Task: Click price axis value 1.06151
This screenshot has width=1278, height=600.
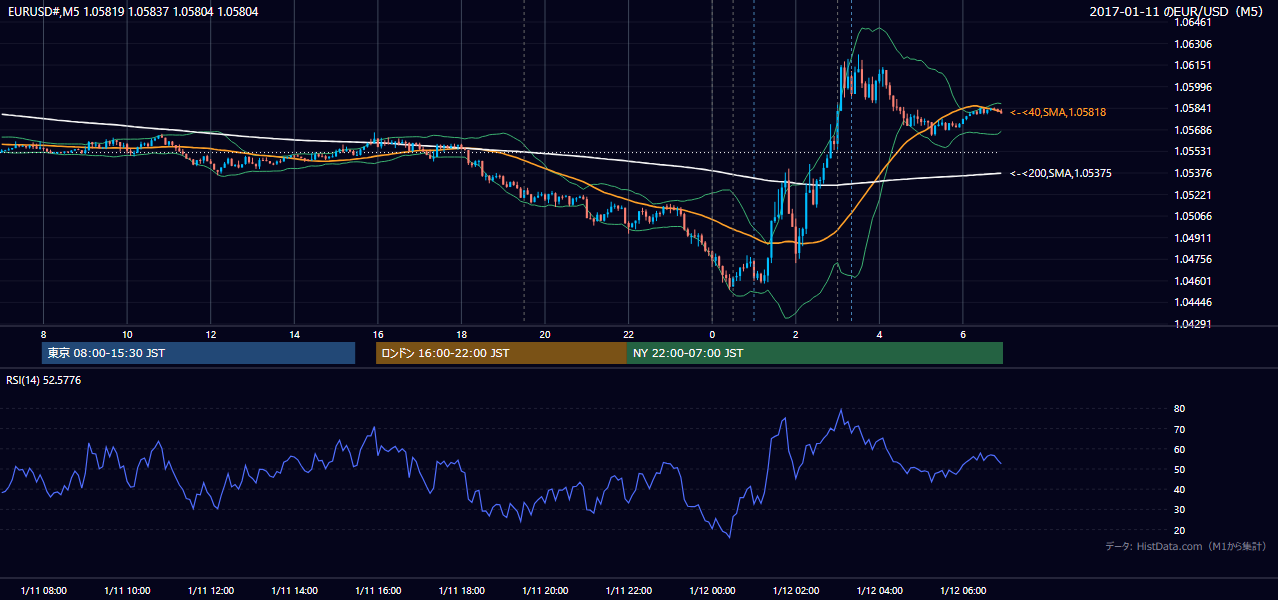Action: coord(1194,65)
